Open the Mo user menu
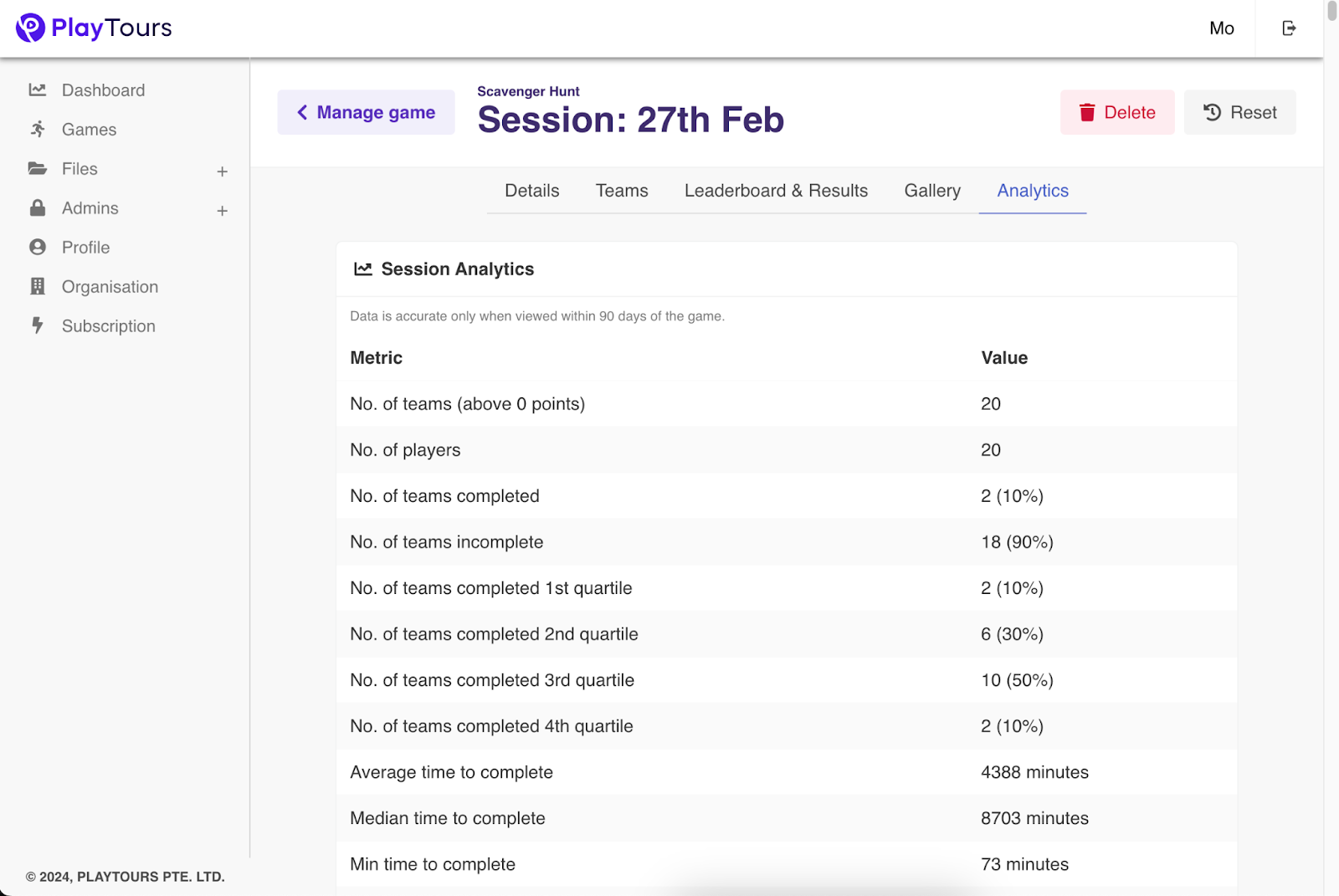 click(1222, 28)
